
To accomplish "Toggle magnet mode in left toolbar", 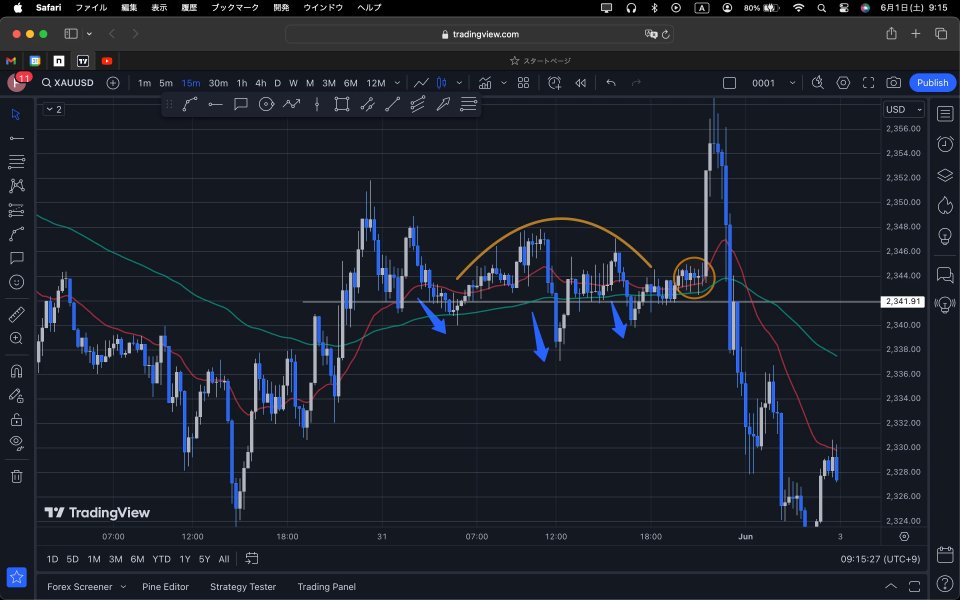I will pos(16,371).
